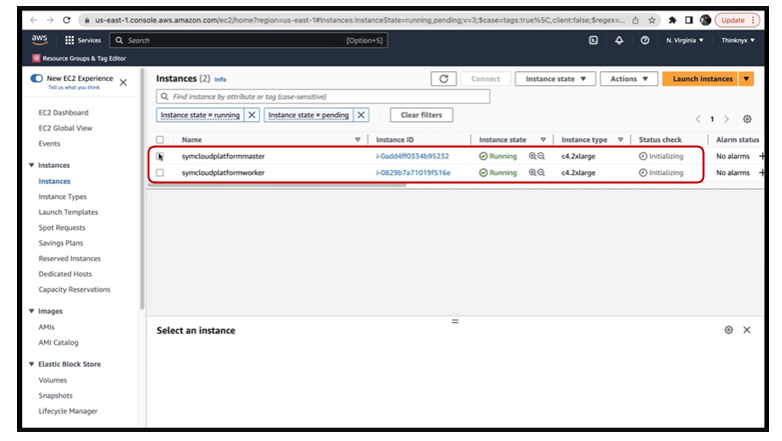
Task: Go to the previous results page arrow
Action: pyautogui.click(x=698, y=119)
